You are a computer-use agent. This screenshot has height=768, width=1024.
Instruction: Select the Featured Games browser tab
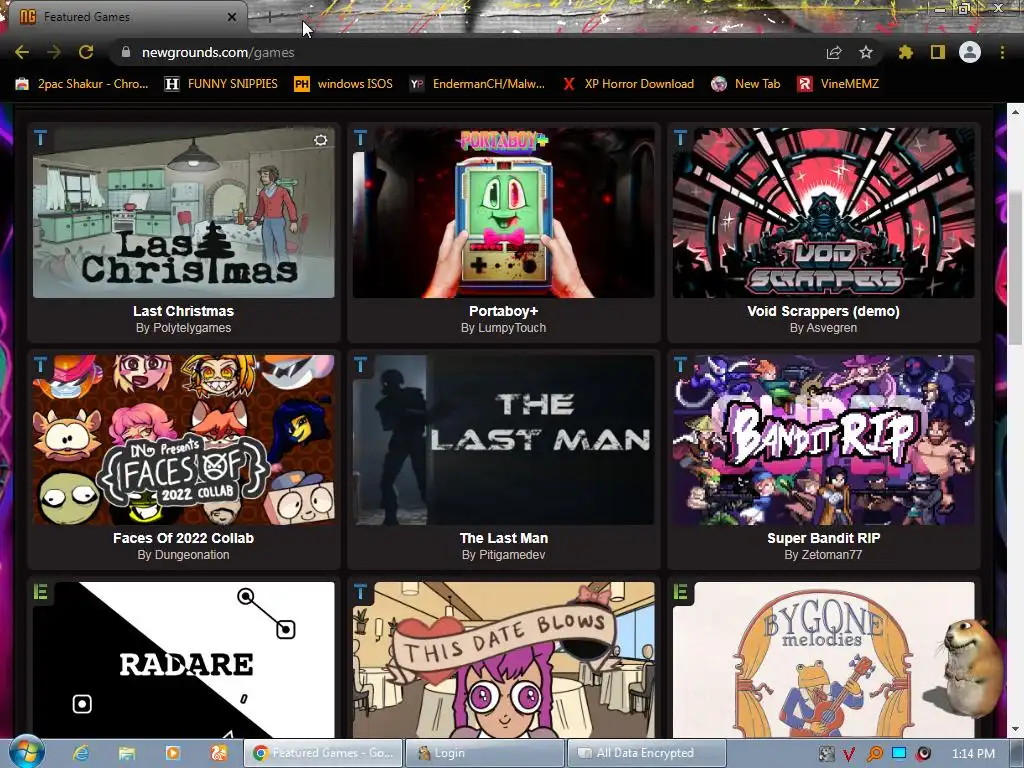point(127,17)
